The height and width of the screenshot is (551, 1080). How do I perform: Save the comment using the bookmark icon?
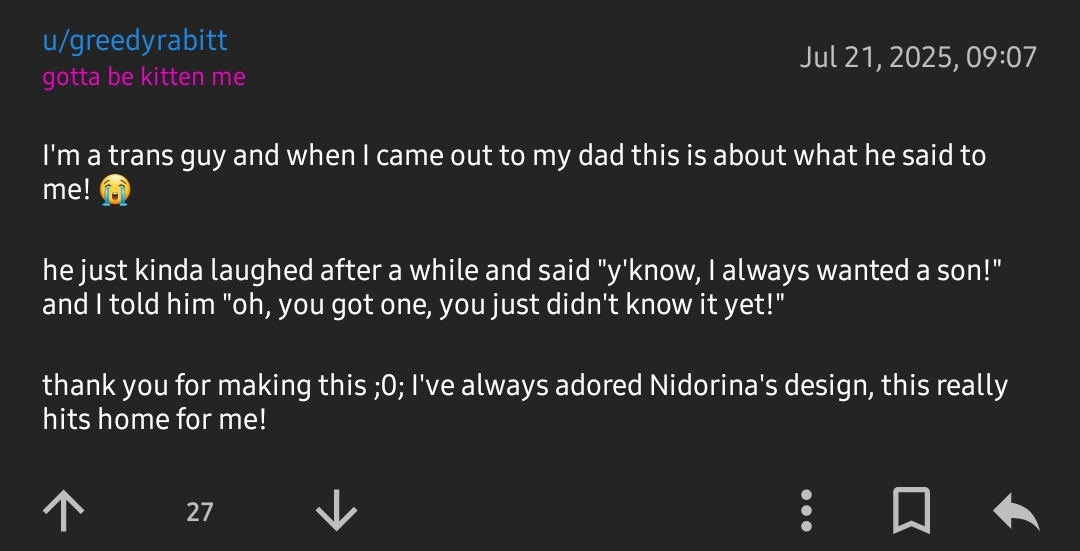pos(911,511)
